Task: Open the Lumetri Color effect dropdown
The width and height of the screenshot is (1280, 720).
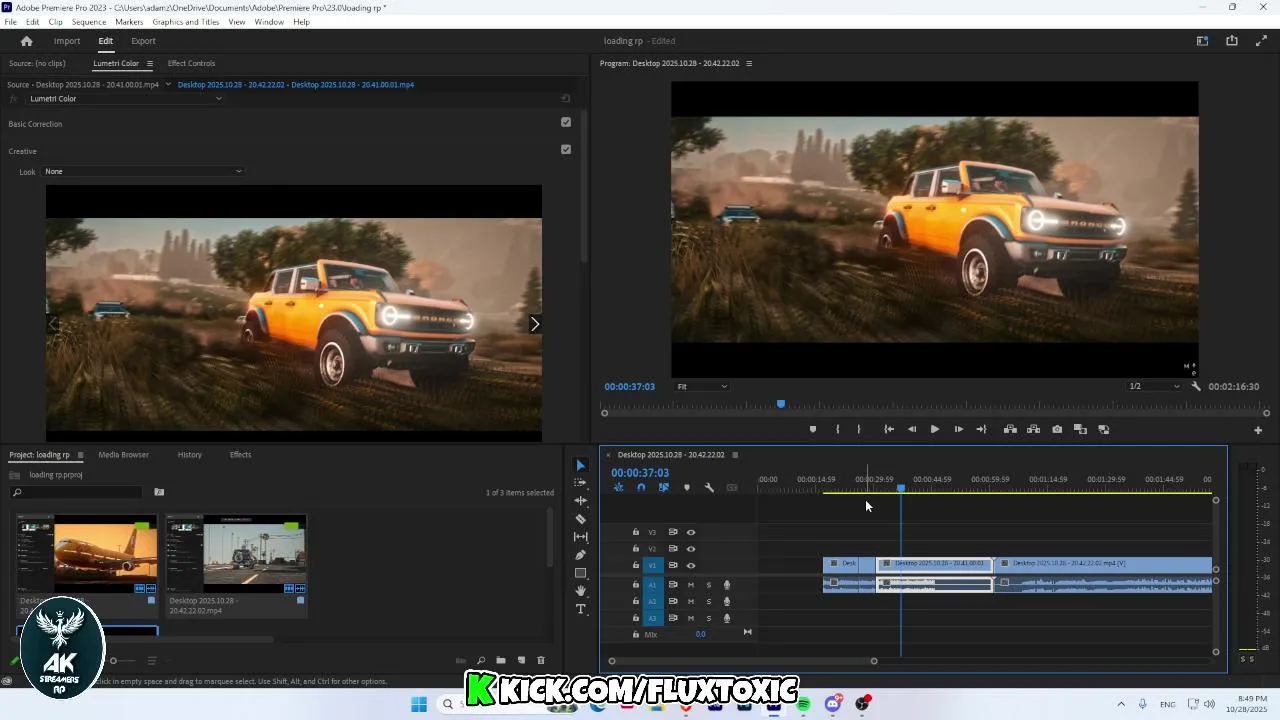Action: point(125,99)
